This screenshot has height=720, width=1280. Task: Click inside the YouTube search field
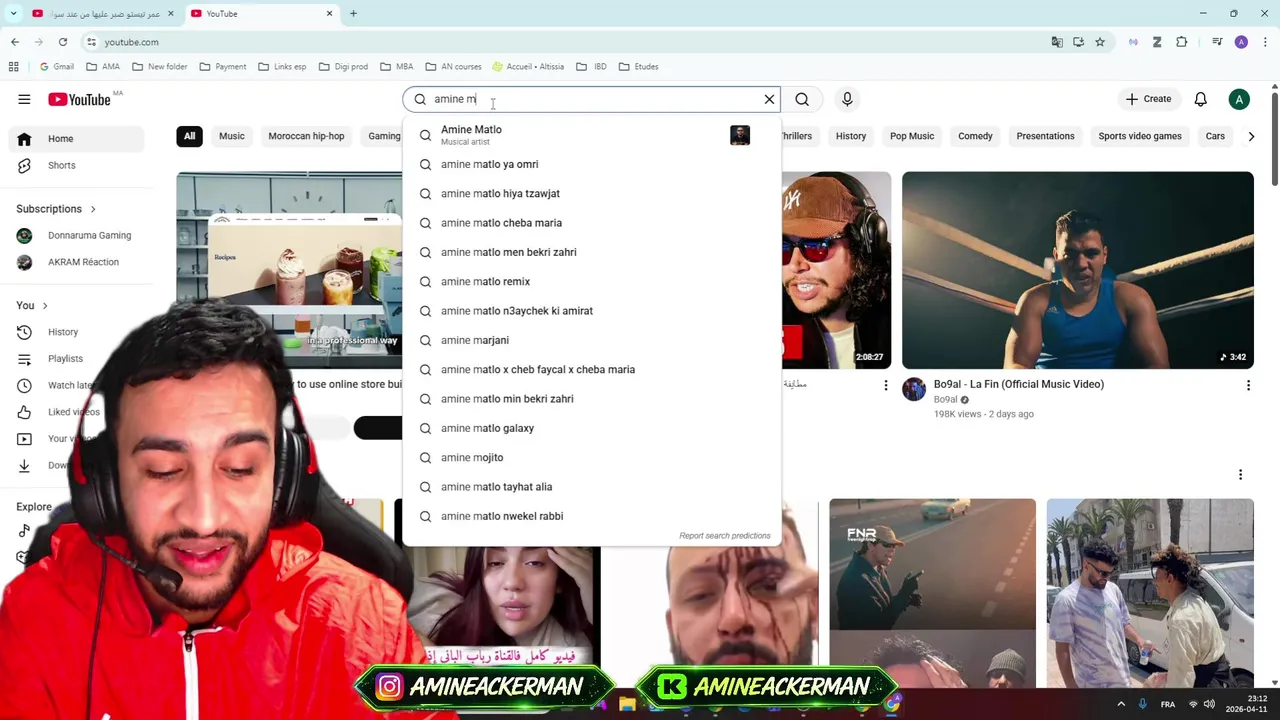pyautogui.click(x=590, y=99)
